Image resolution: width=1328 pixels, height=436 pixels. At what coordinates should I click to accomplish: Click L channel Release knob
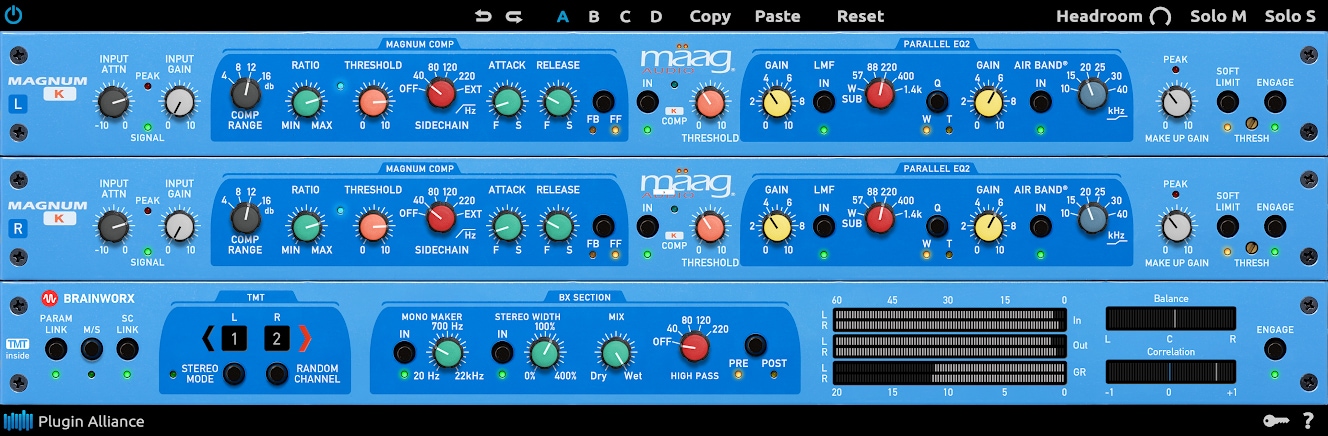pos(557,102)
